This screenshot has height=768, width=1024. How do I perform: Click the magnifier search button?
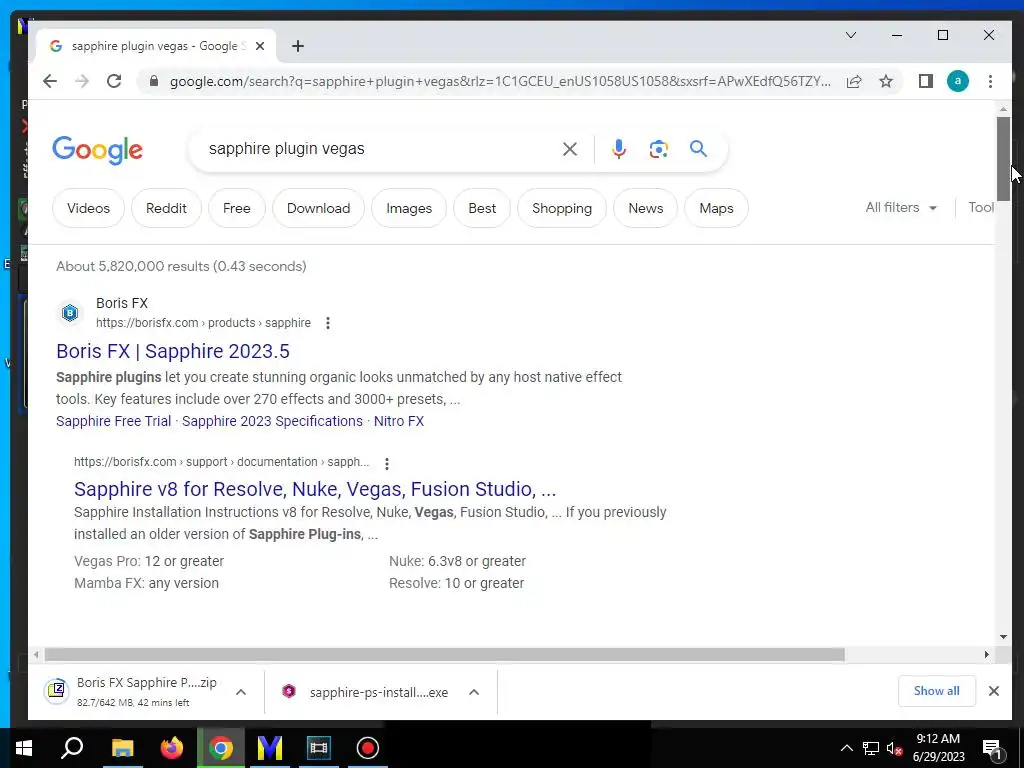[698, 149]
